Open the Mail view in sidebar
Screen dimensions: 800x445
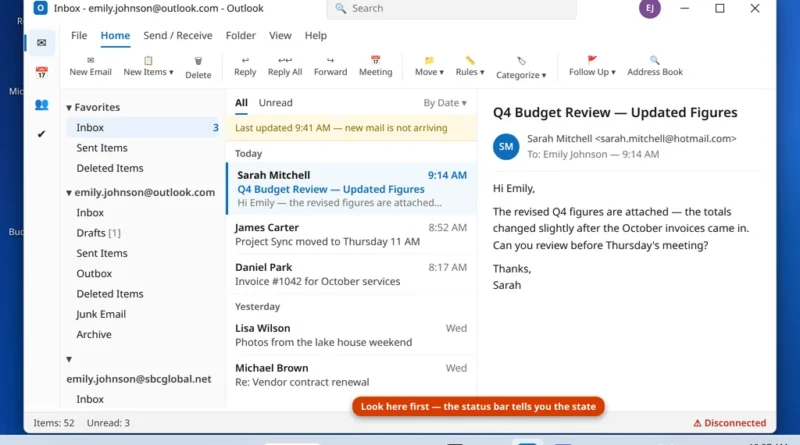point(41,42)
